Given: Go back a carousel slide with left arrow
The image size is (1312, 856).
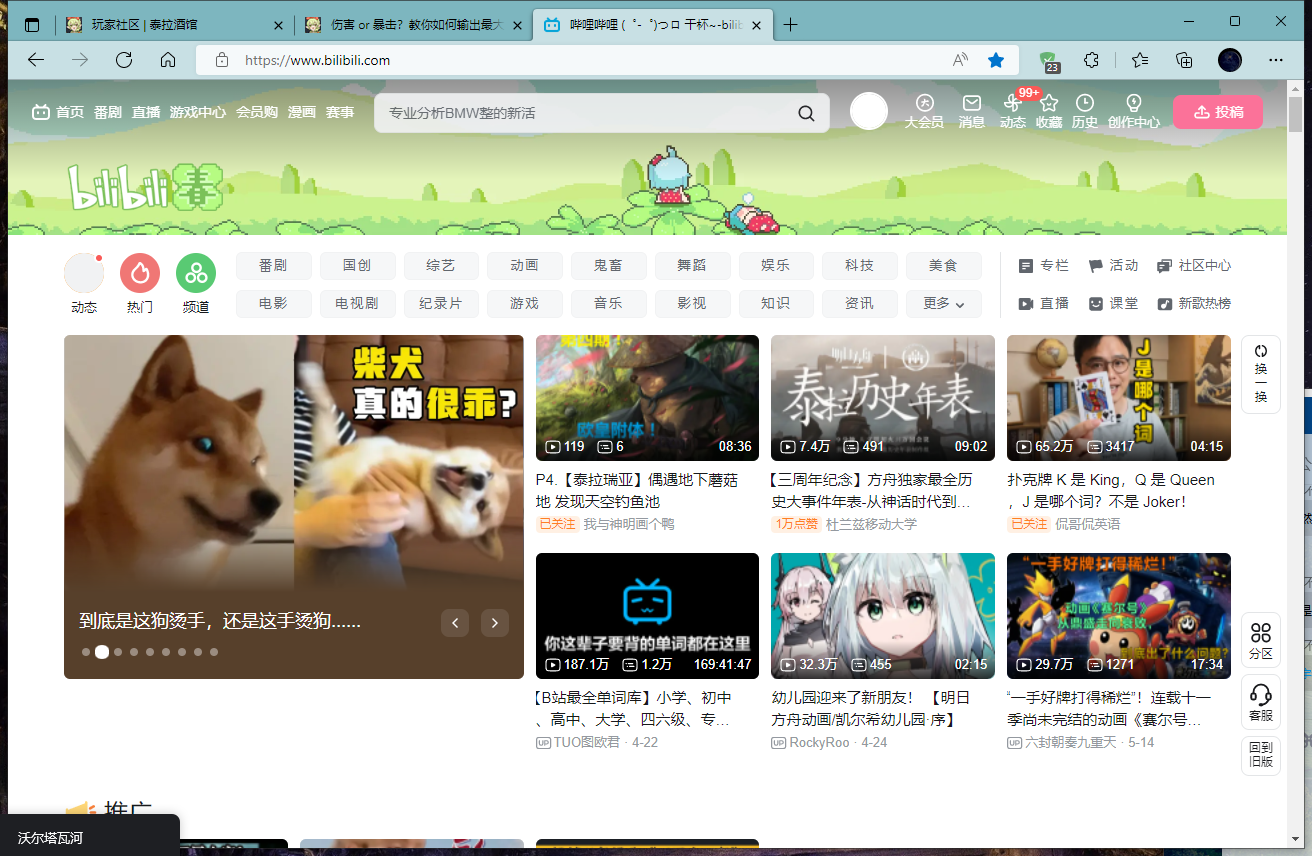Looking at the screenshot, I should (x=455, y=622).
